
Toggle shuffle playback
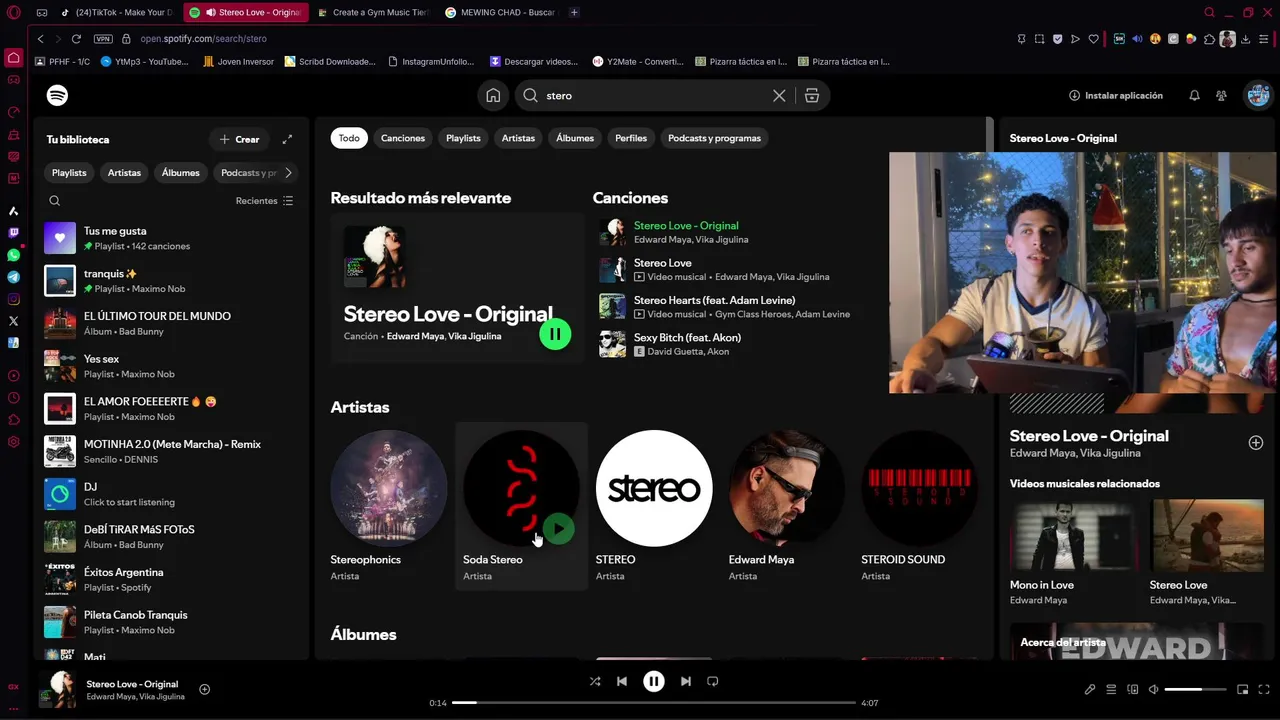594,681
